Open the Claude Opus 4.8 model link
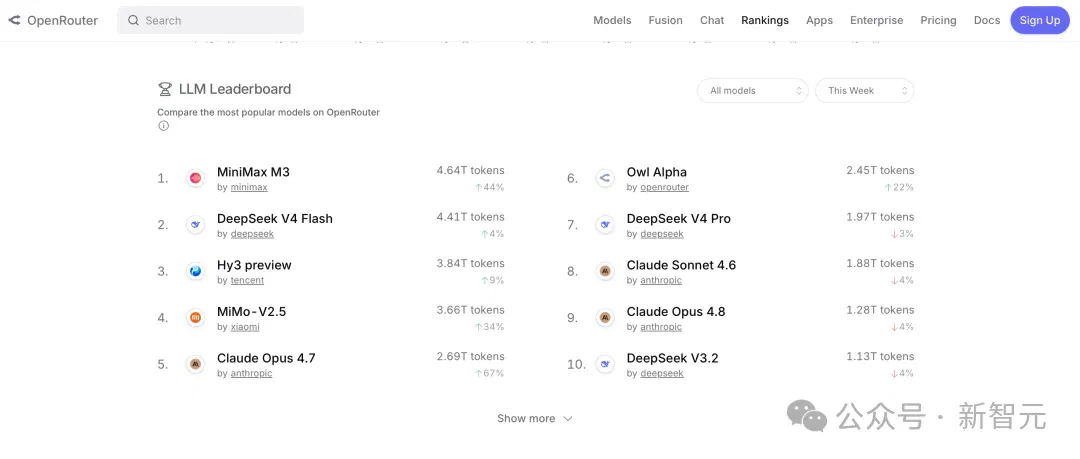Image resolution: width=1080 pixels, height=459 pixels. point(676,312)
